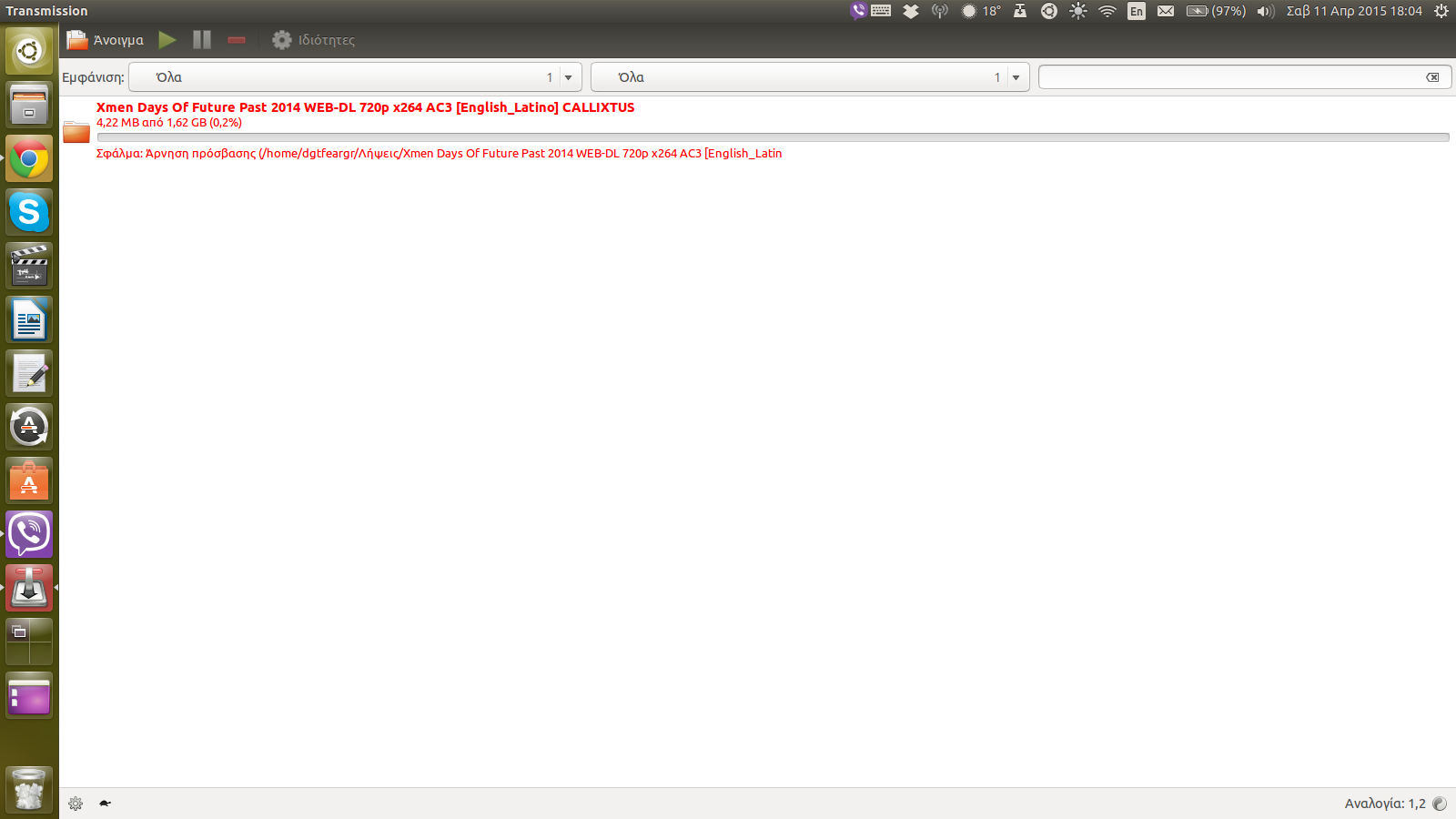Expand the second Όλα tracker filter dropdown
The height and width of the screenshot is (819, 1456).
810,77
